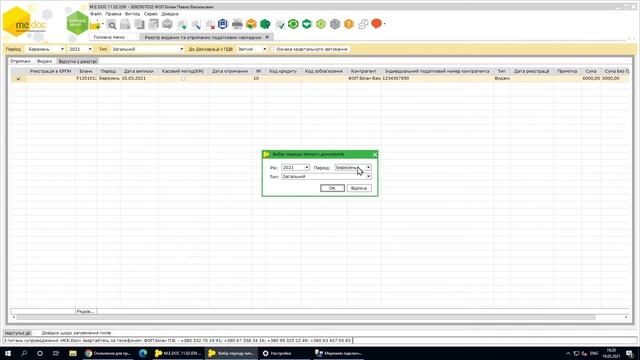
Task: Click the horizontal scrollbar under the table
Action: (x=306, y=317)
